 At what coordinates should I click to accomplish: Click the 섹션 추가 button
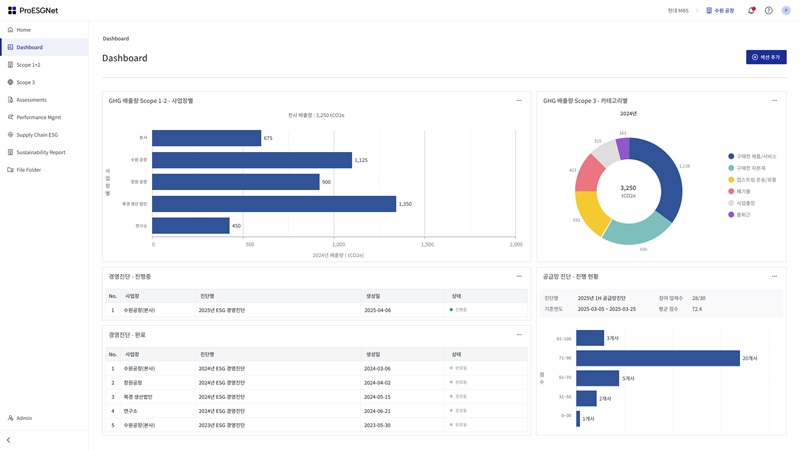(x=766, y=57)
